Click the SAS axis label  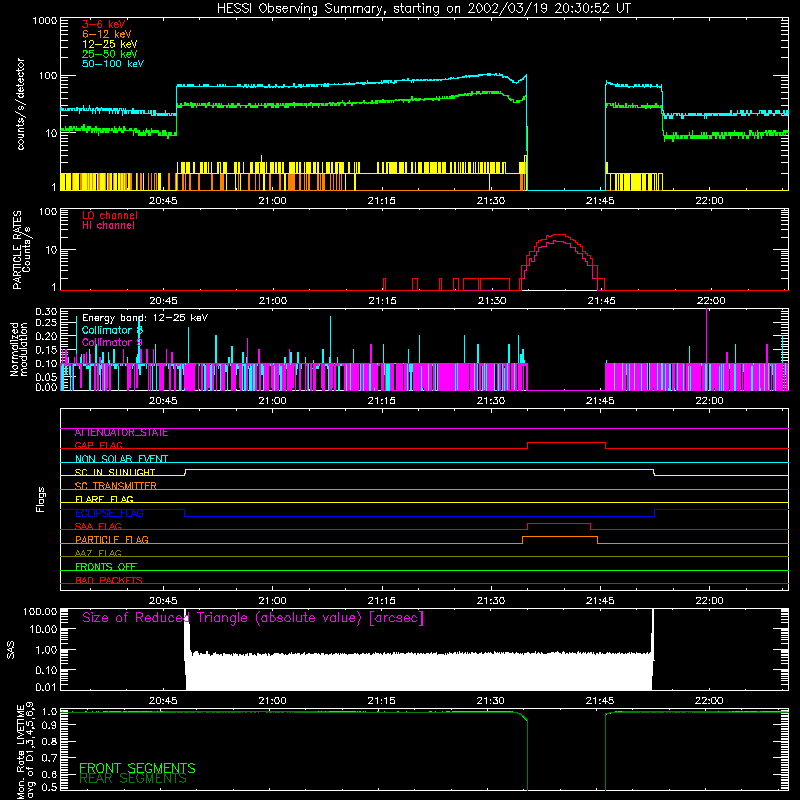point(11,650)
